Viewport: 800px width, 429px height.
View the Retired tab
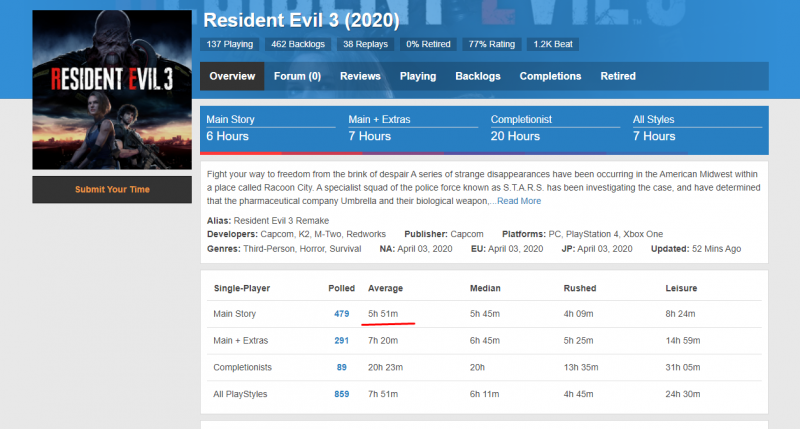(618, 76)
